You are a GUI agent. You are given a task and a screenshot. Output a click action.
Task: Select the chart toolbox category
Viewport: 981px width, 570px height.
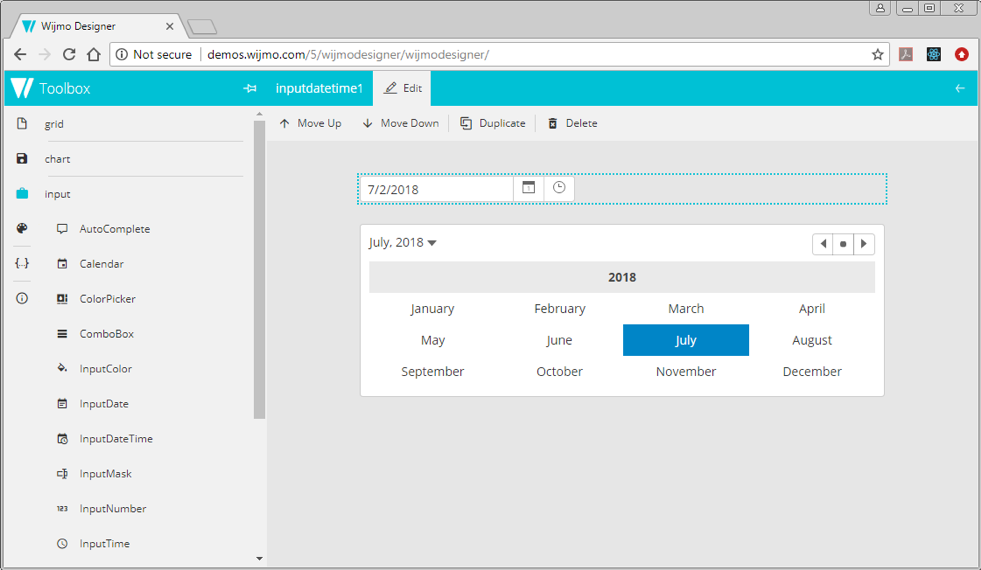(57, 159)
